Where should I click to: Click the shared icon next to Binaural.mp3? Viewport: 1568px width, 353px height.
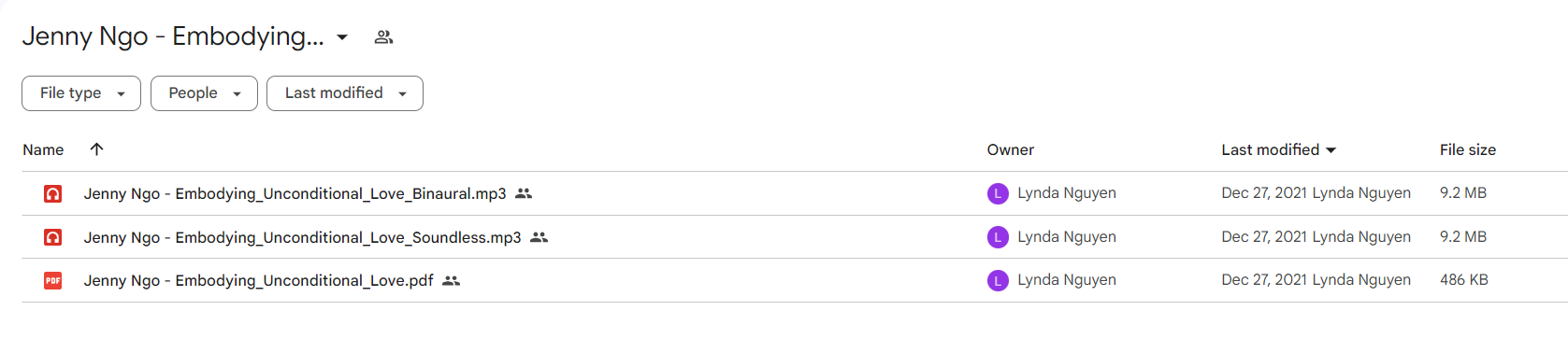point(524,193)
